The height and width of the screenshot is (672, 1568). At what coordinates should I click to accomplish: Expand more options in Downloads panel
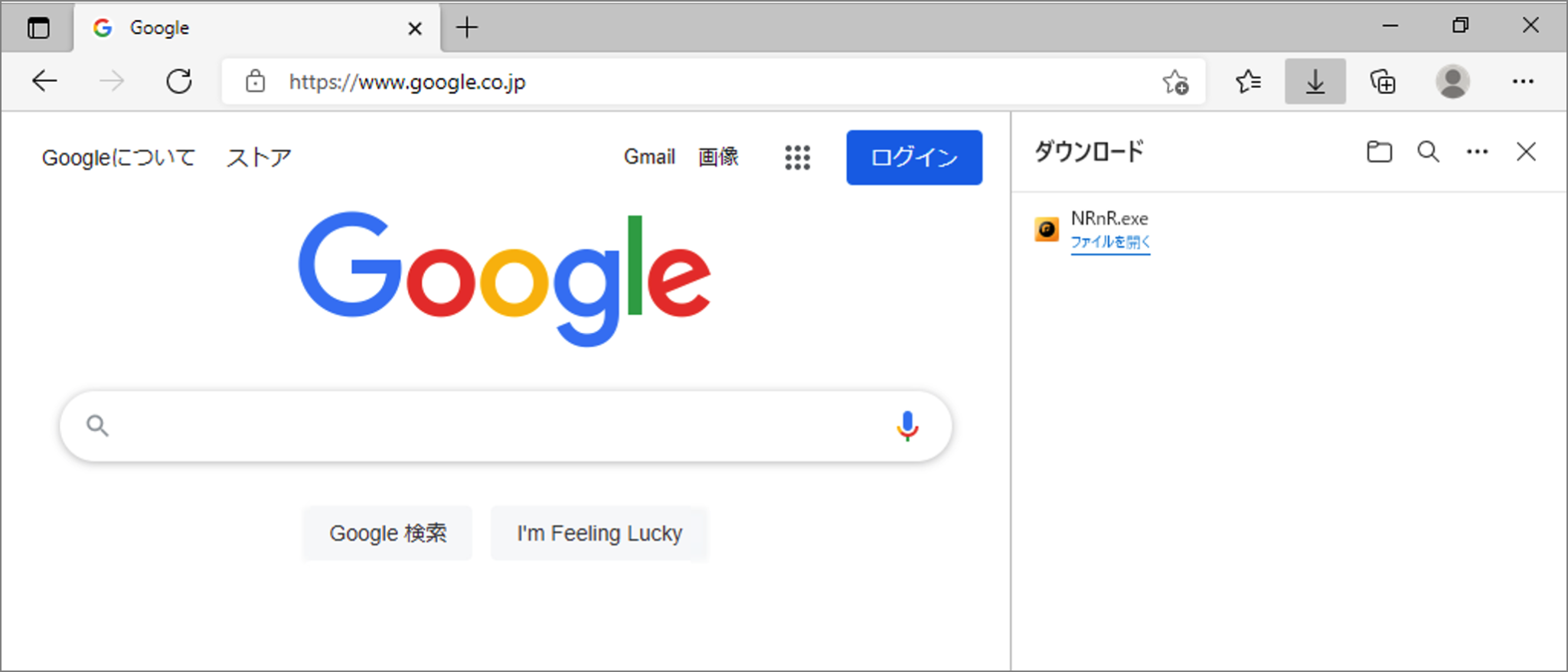(1477, 152)
